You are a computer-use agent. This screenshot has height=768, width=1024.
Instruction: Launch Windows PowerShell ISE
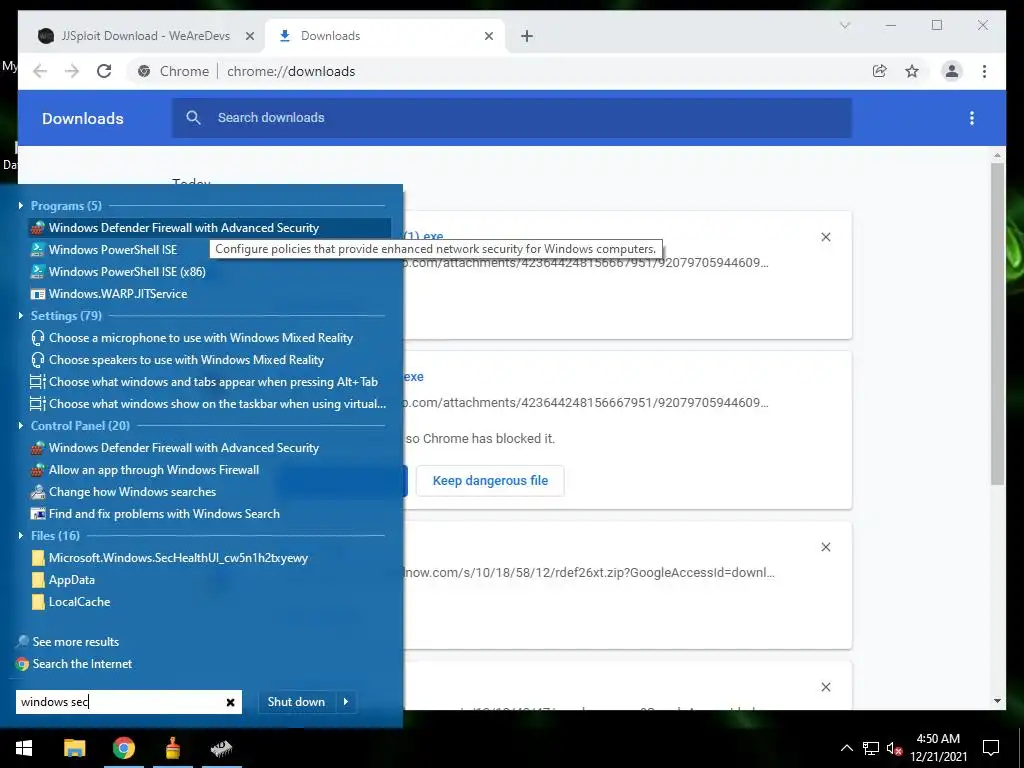(113, 249)
